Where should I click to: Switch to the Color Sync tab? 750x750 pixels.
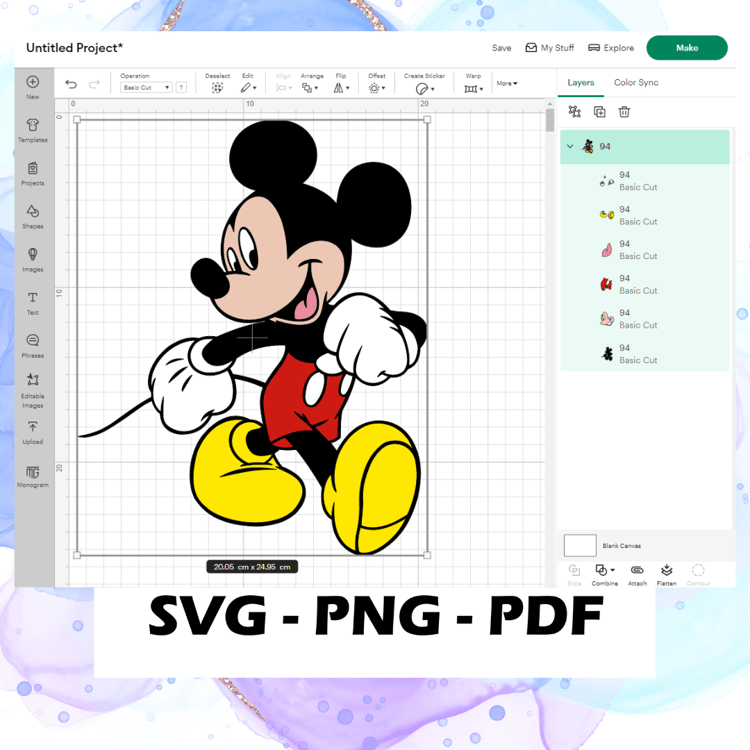[636, 83]
